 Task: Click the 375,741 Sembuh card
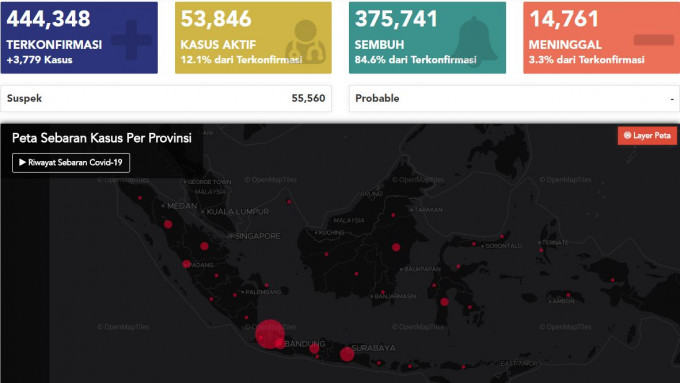tap(427, 38)
